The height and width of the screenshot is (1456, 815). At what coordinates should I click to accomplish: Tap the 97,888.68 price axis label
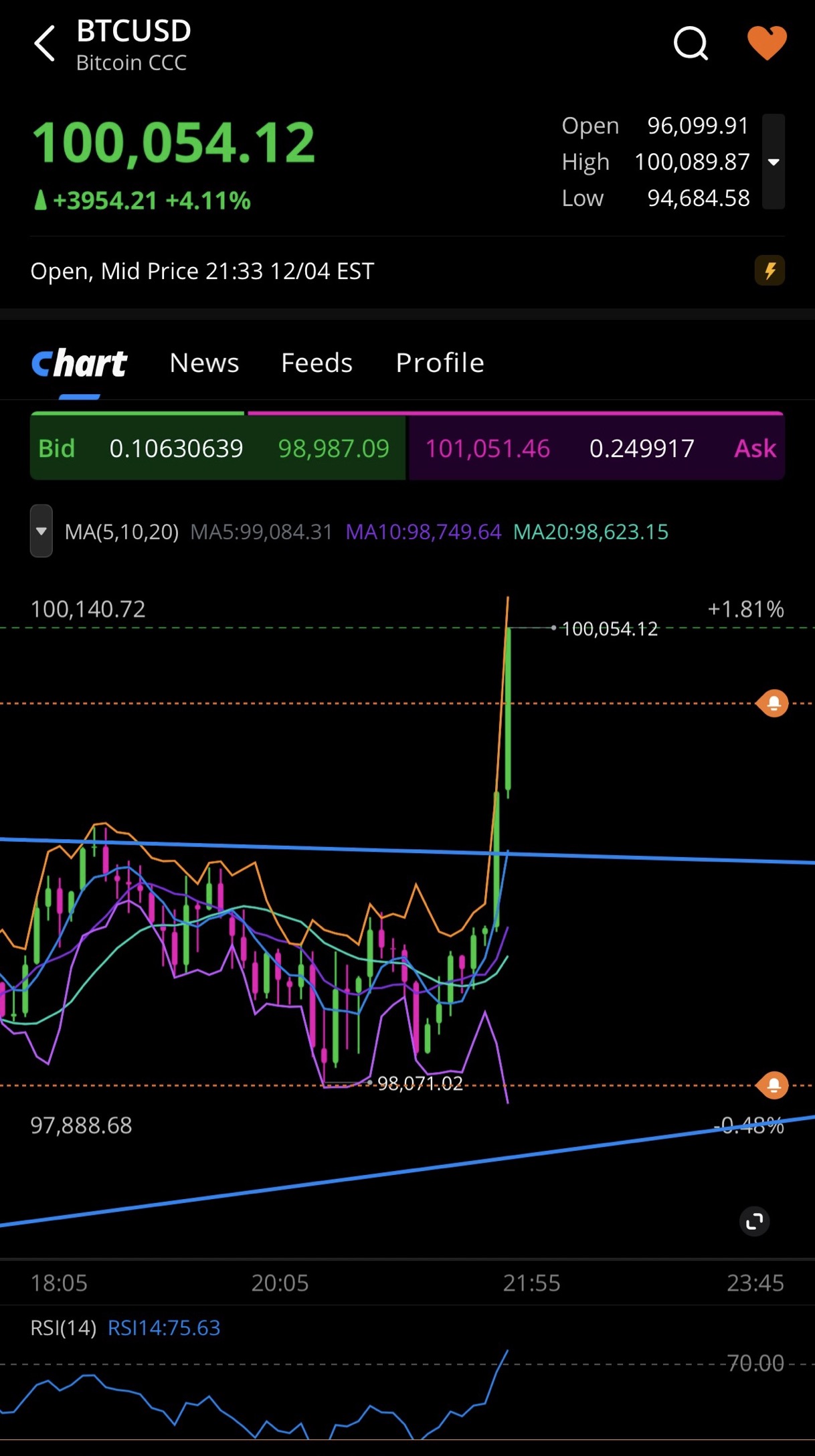point(81,1125)
